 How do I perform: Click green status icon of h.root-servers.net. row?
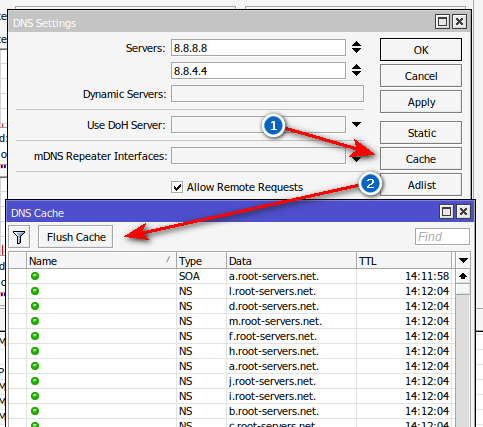[35, 351]
